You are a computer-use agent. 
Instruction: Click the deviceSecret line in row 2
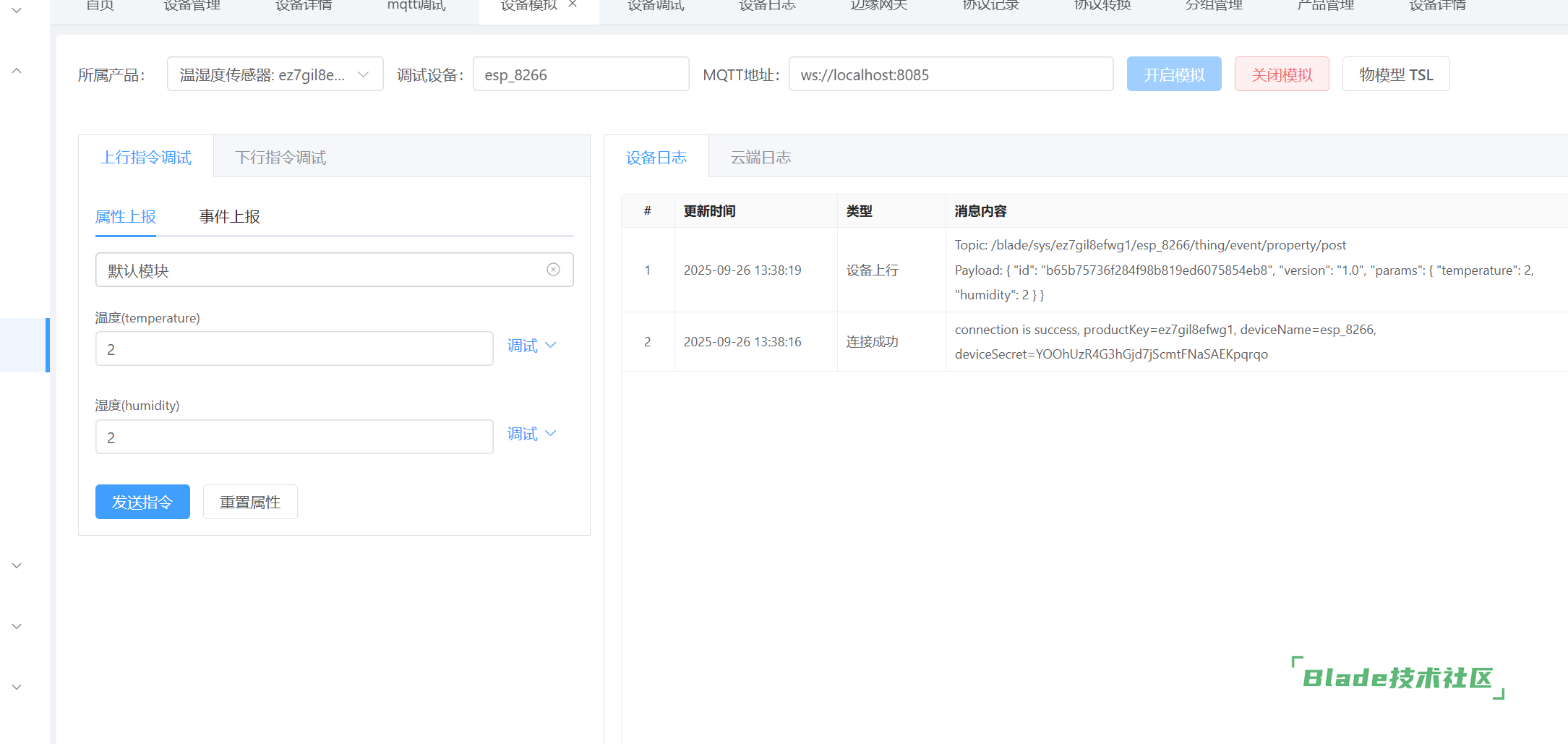[x=1111, y=354]
